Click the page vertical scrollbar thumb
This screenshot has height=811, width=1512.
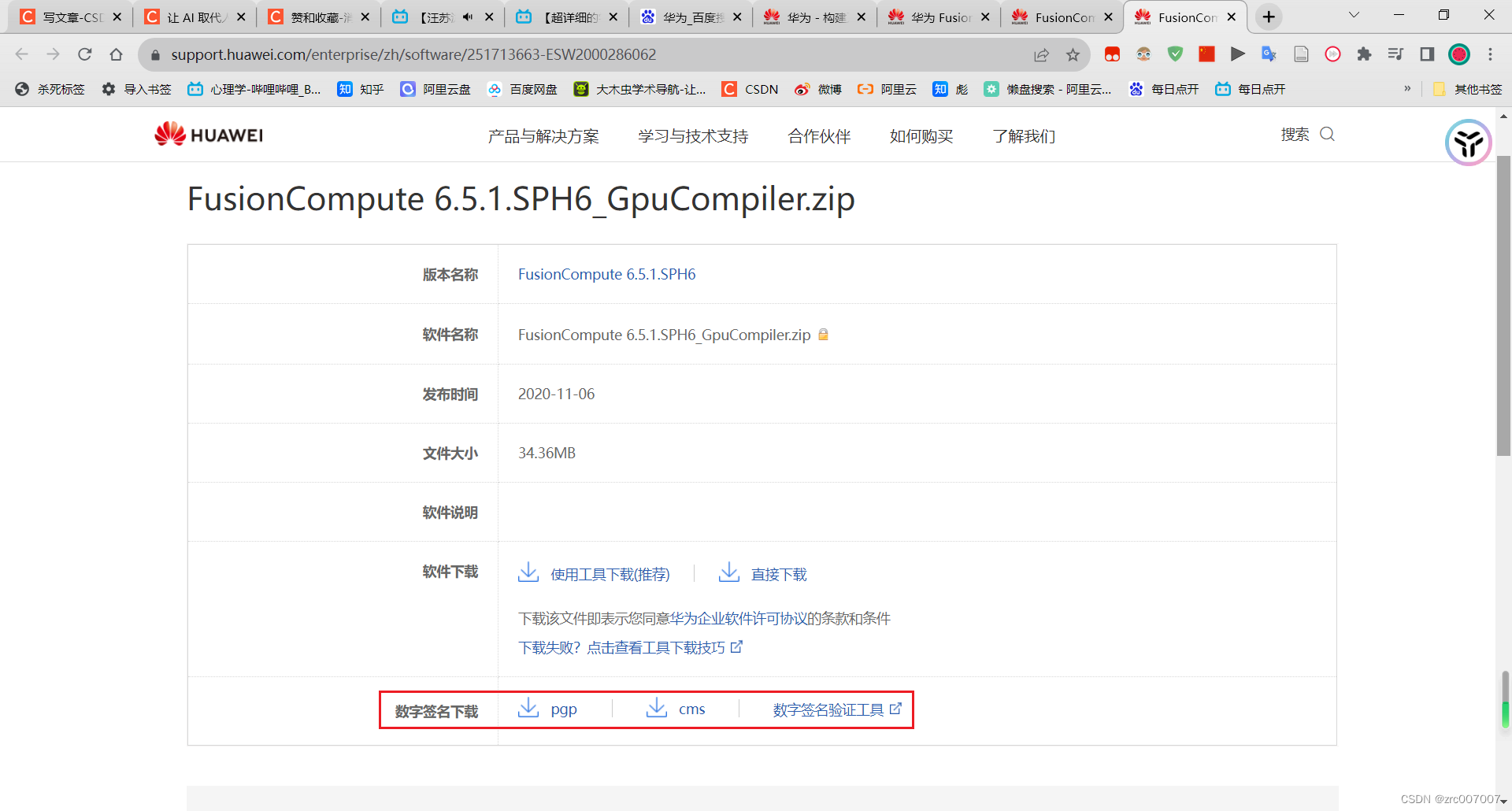pyautogui.click(x=1503, y=306)
